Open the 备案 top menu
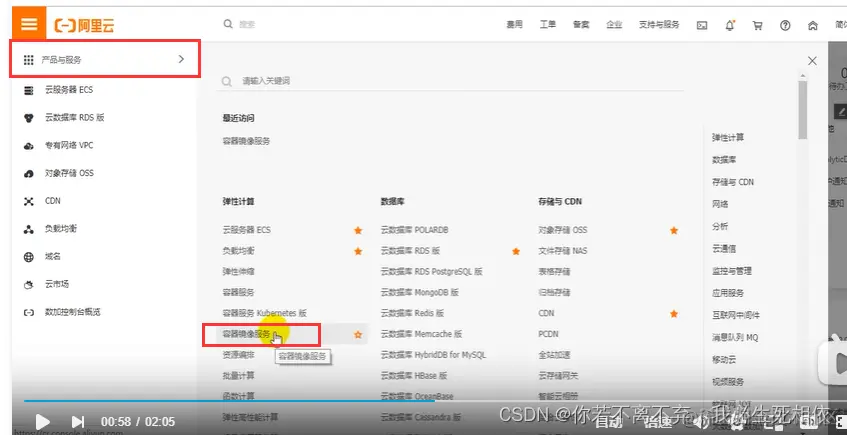The height and width of the screenshot is (435, 847). [581, 25]
